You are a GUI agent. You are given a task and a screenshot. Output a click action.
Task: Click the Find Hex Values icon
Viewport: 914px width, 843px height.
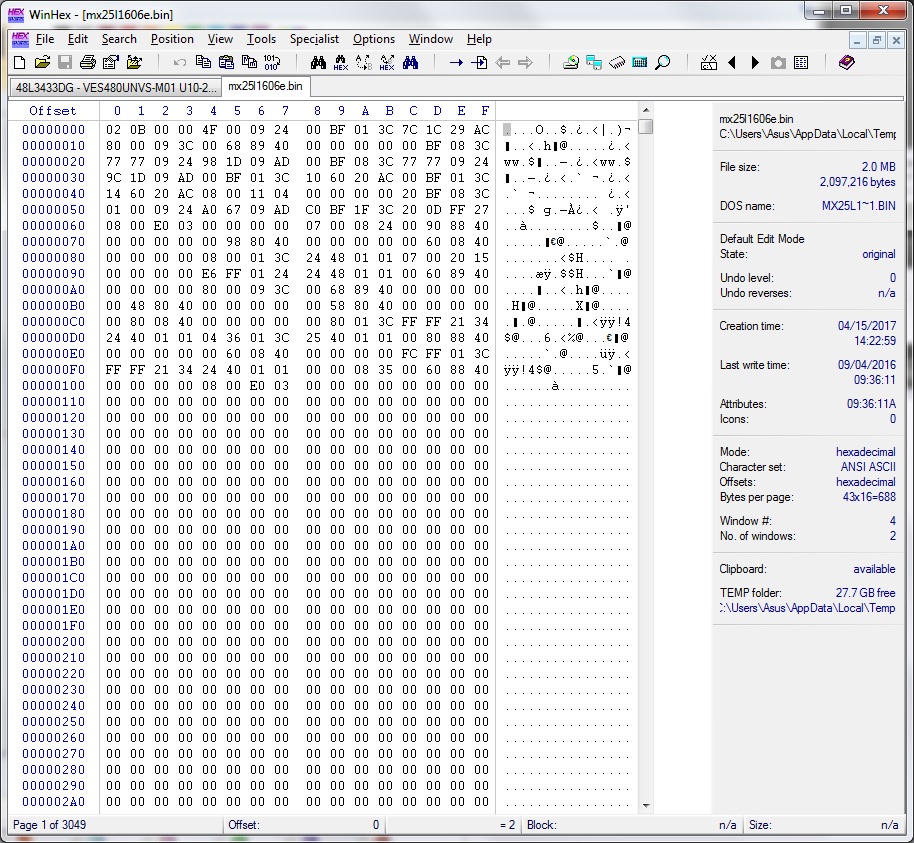click(341, 63)
